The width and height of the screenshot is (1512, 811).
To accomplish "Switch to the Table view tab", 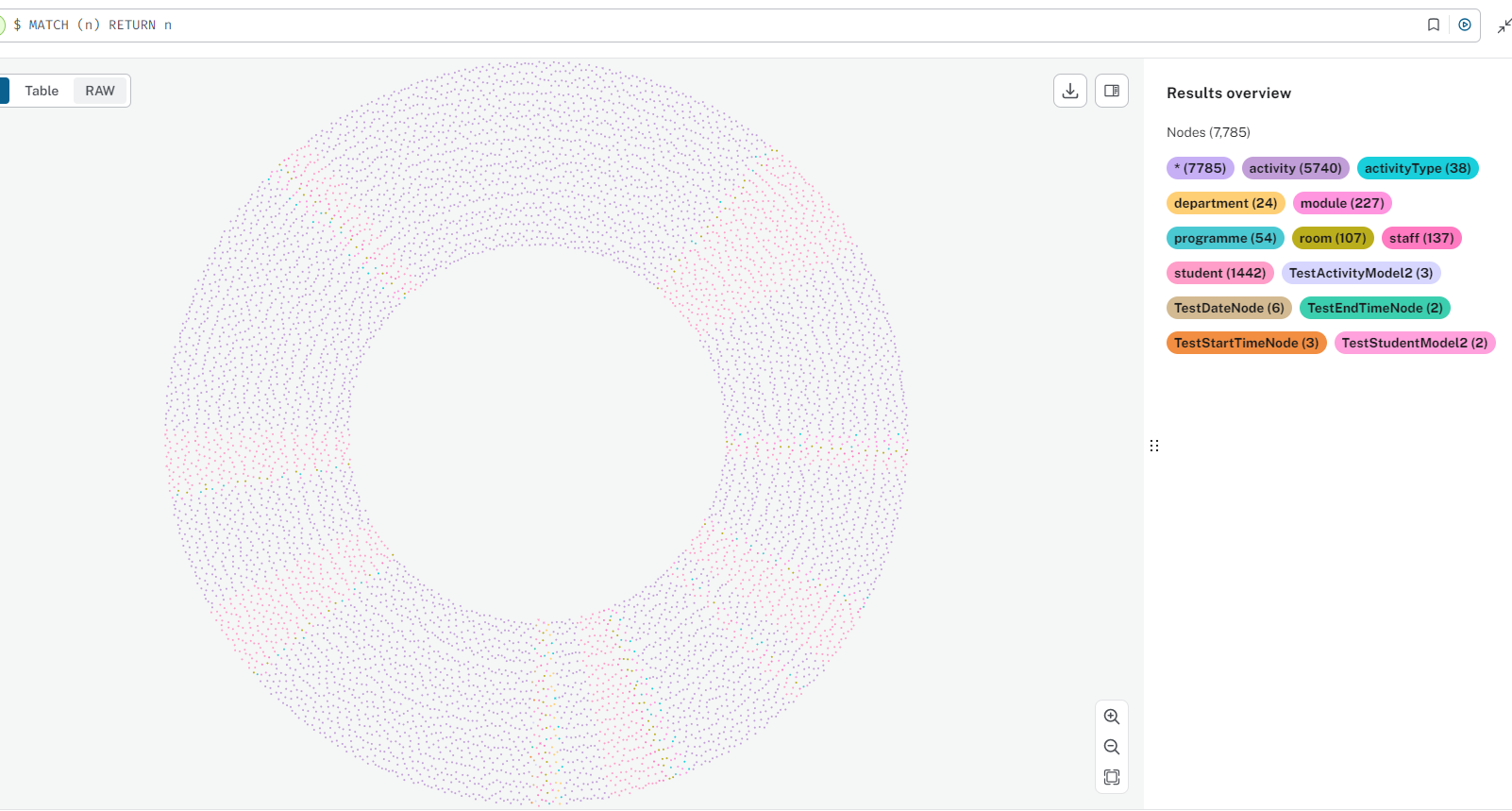I will point(42,91).
